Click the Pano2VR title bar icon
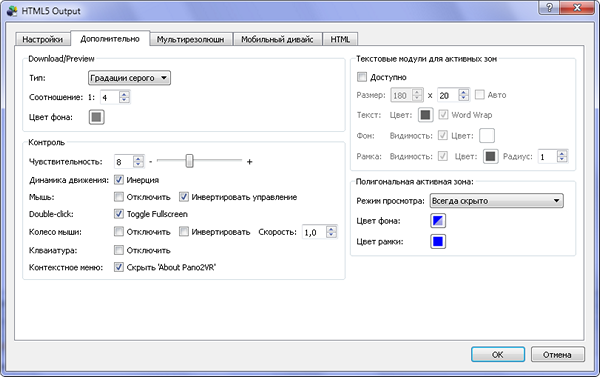Image resolution: width=600 pixels, height=377 pixels. pyautogui.click(x=12, y=11)
